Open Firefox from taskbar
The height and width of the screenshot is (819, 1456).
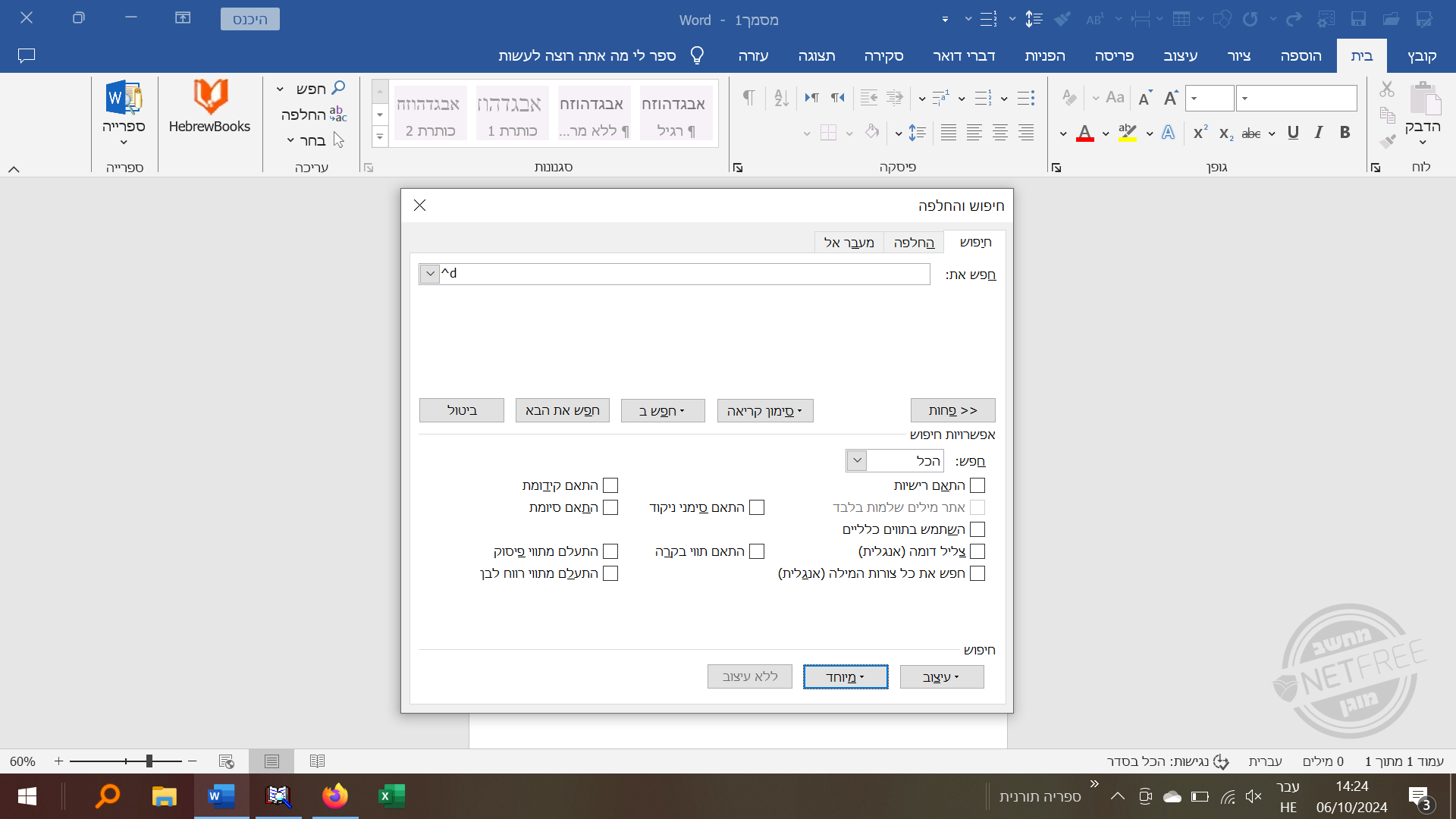point(334,796)
